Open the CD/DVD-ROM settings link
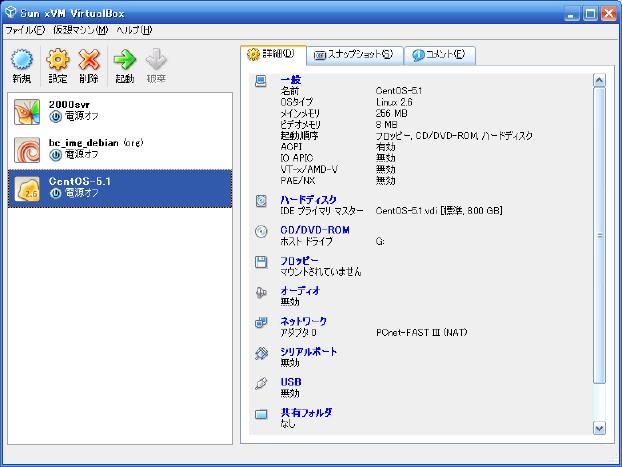The image size is (622, 467). [315, 230]
